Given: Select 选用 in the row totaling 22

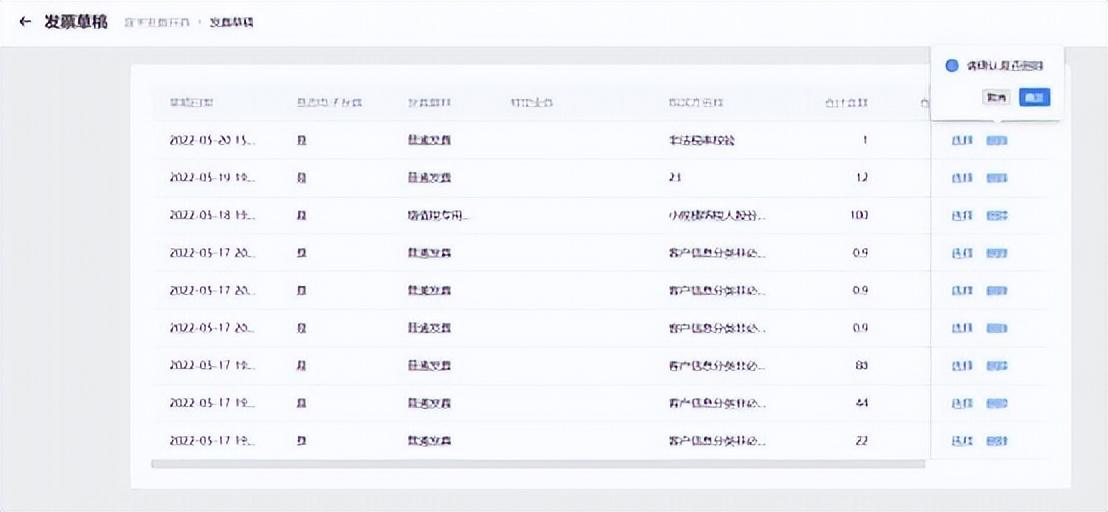Looking at the screenshot, I should [x=962, y=441].
